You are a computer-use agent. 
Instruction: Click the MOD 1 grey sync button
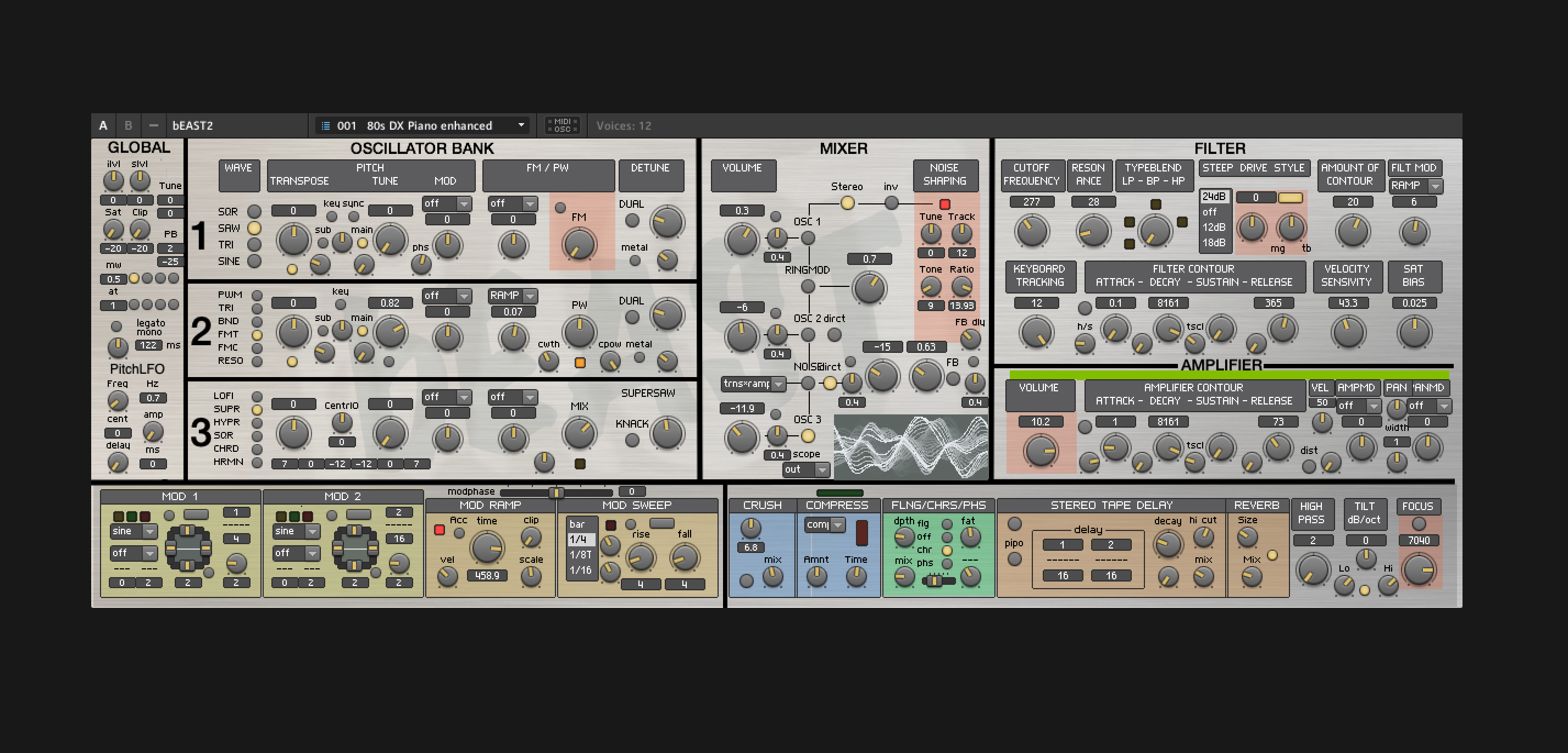coord(196,514)
